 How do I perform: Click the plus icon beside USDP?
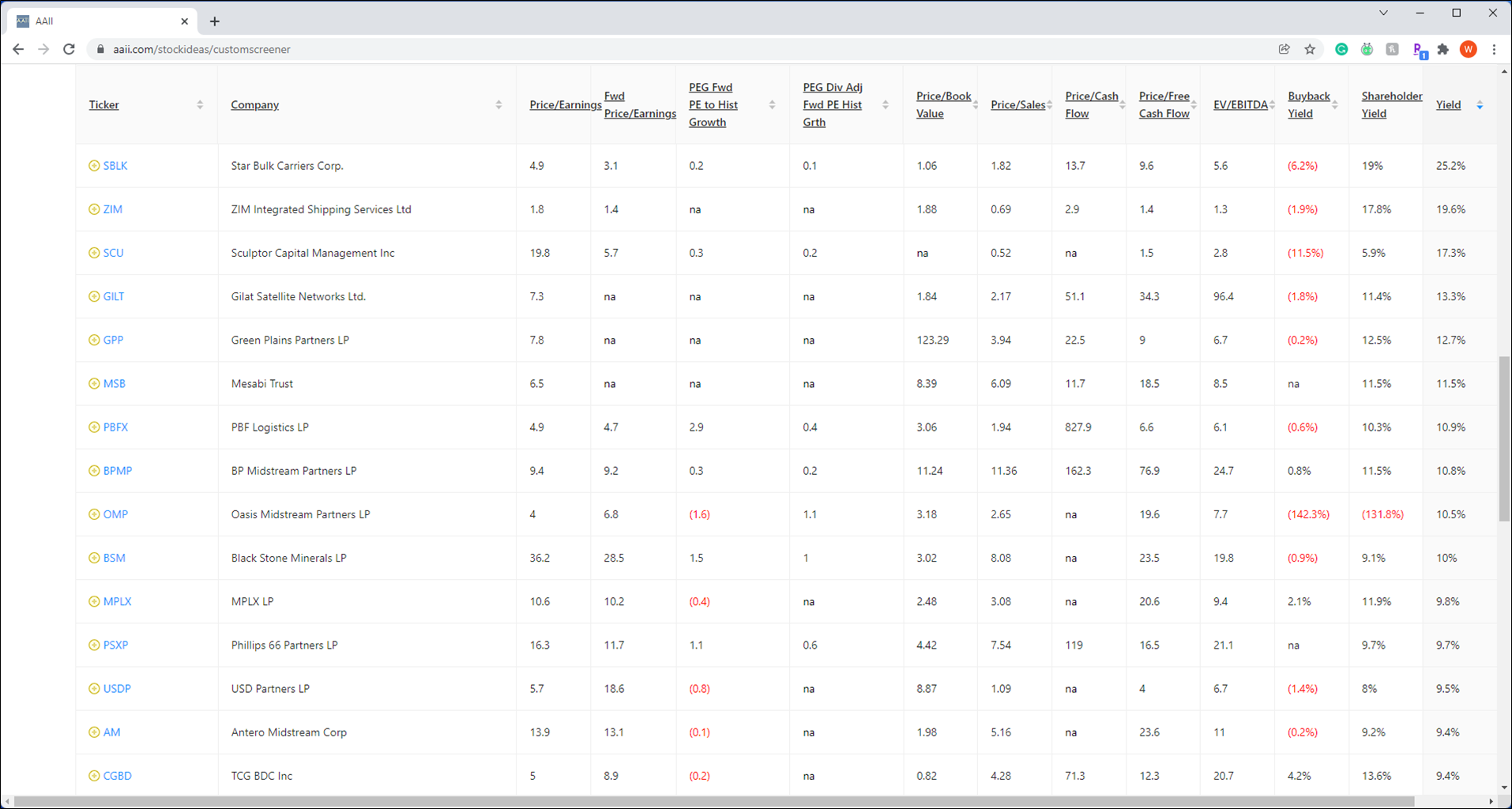(x=94, y=688)
